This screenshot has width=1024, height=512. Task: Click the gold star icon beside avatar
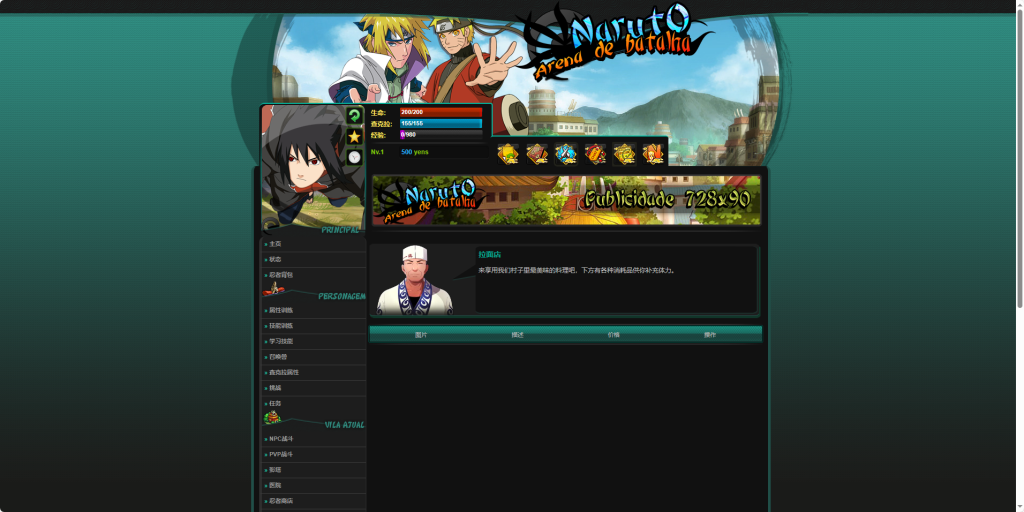tap(354, 136)
